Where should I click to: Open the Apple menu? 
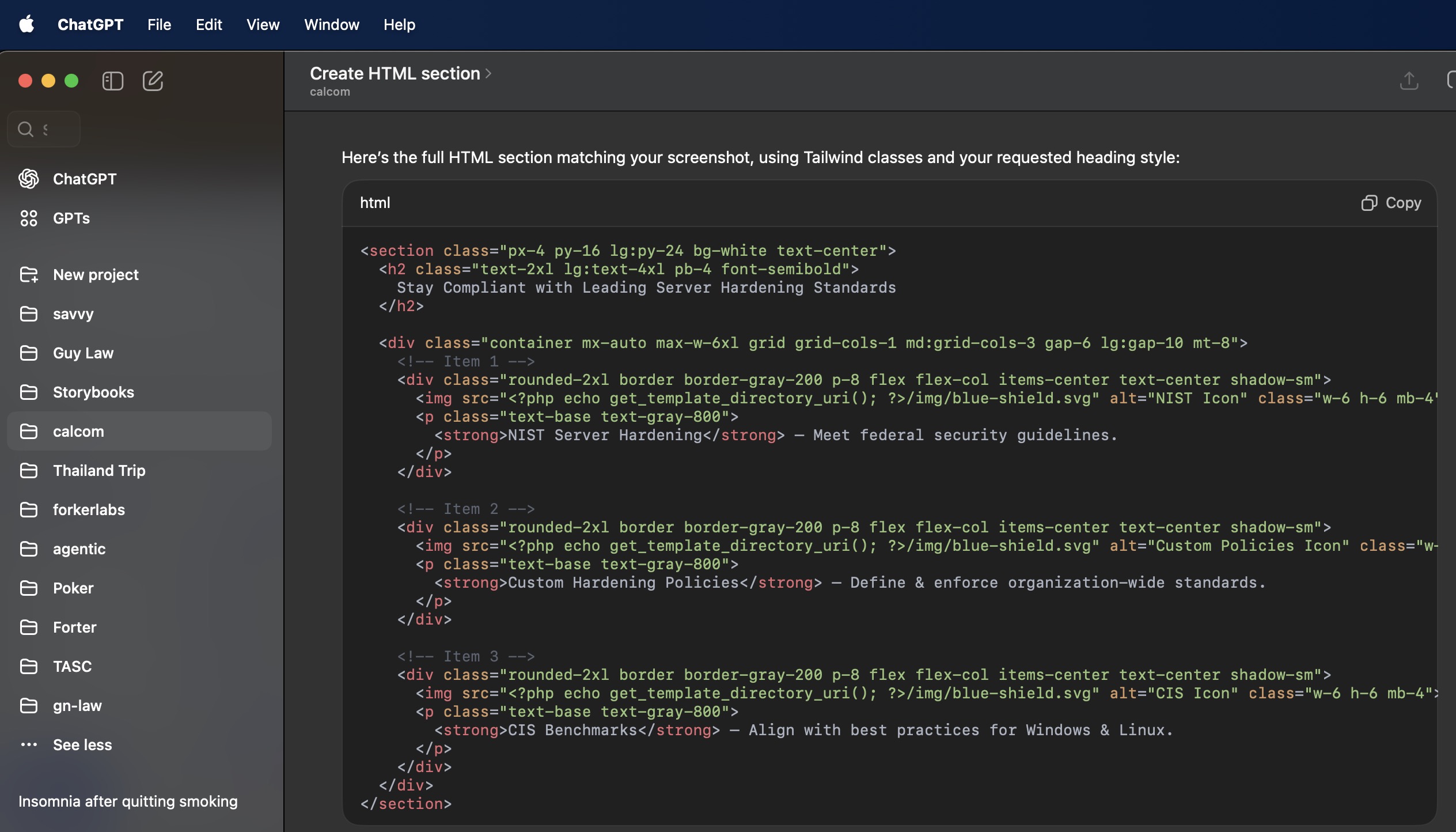tap(26, 25)
